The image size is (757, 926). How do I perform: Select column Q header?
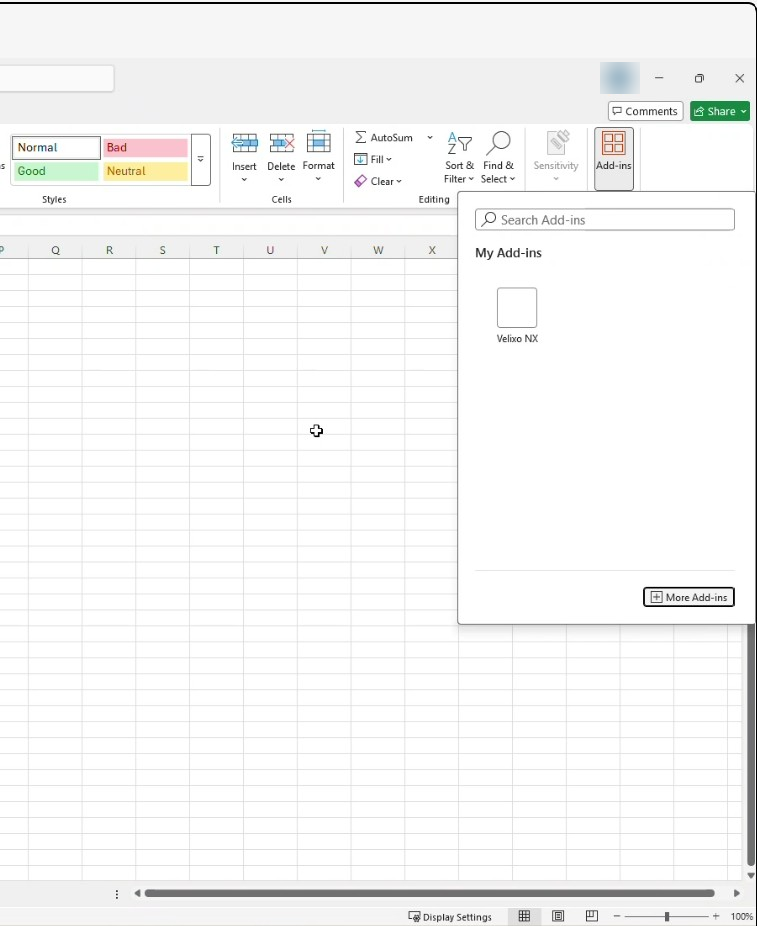tap(56, 250)
